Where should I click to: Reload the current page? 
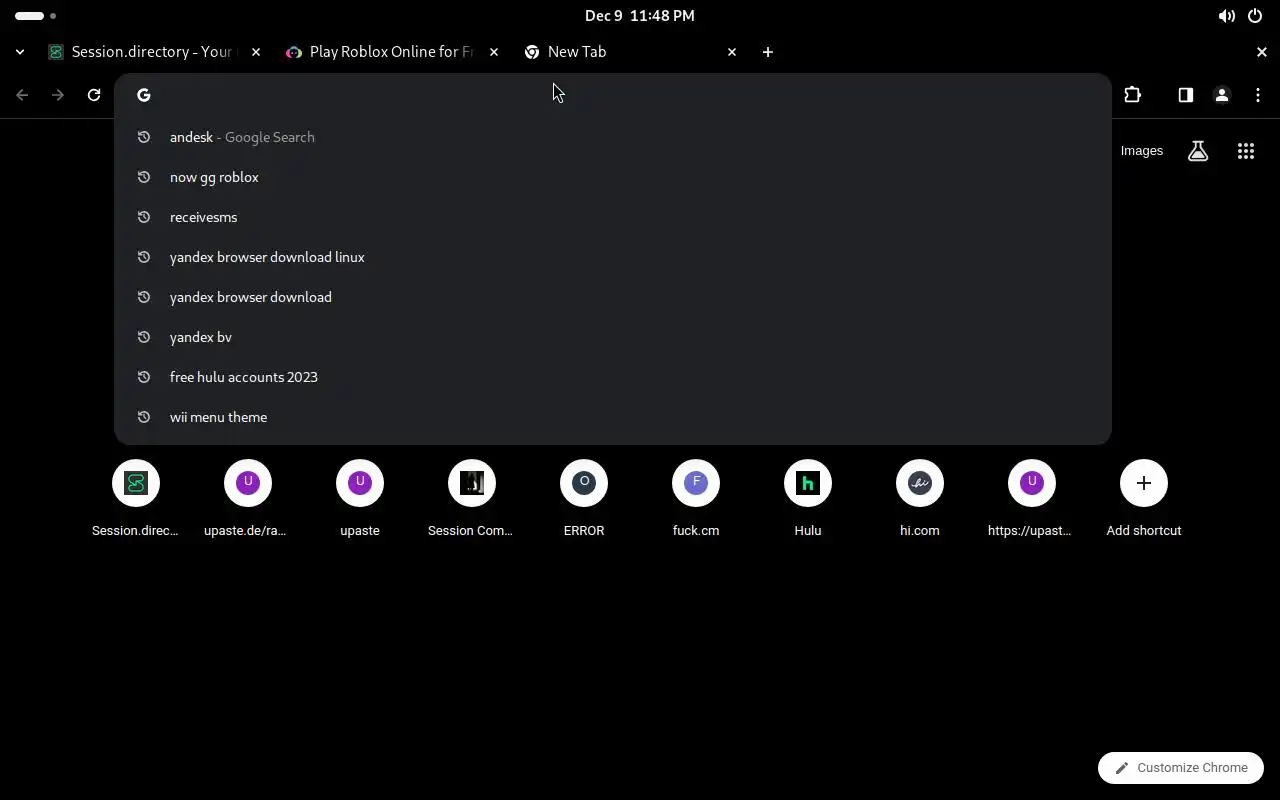pos(94,95)
